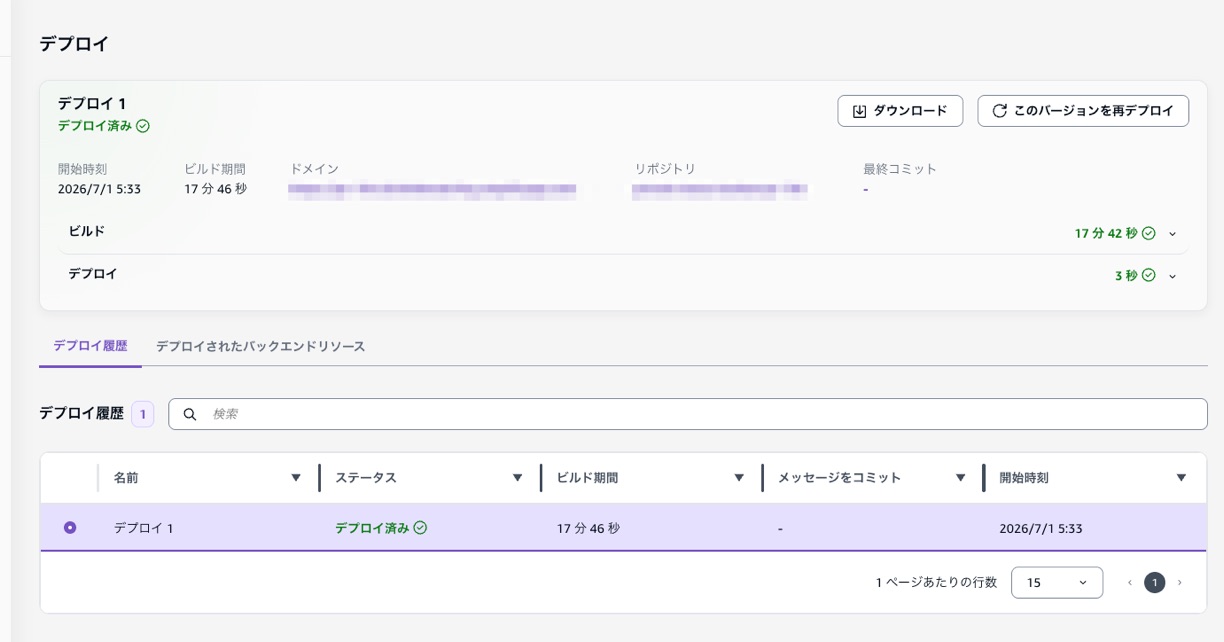Open the rows-per-page dropdown showing 15
The height and width of the screenshot is (642, 1224).
coord(1057,582)
